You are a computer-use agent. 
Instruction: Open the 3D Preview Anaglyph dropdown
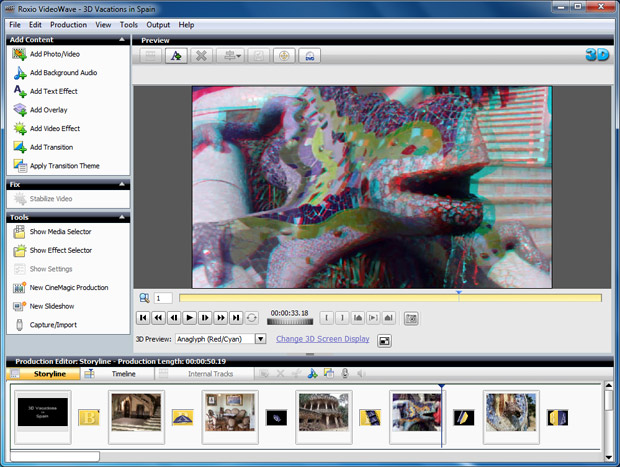pos(260,339)
